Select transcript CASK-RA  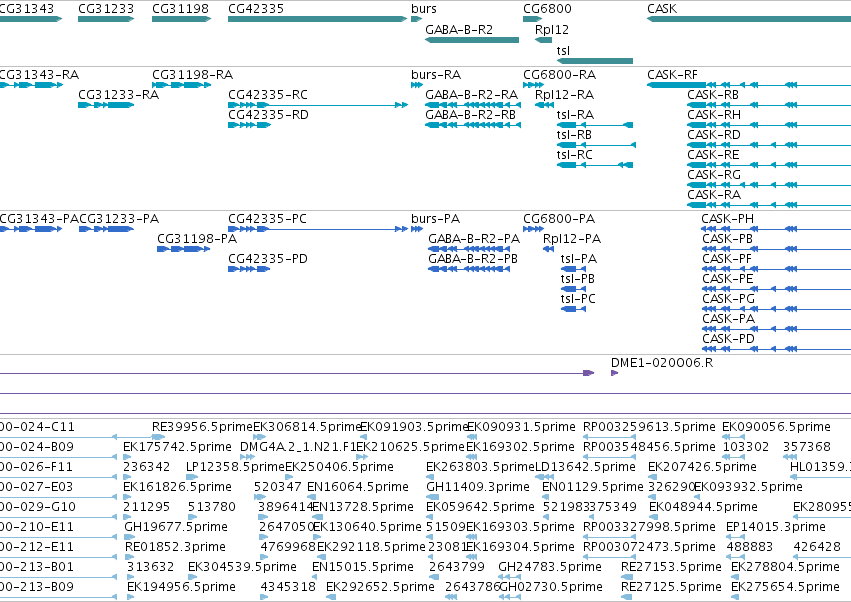coord(769,205)
